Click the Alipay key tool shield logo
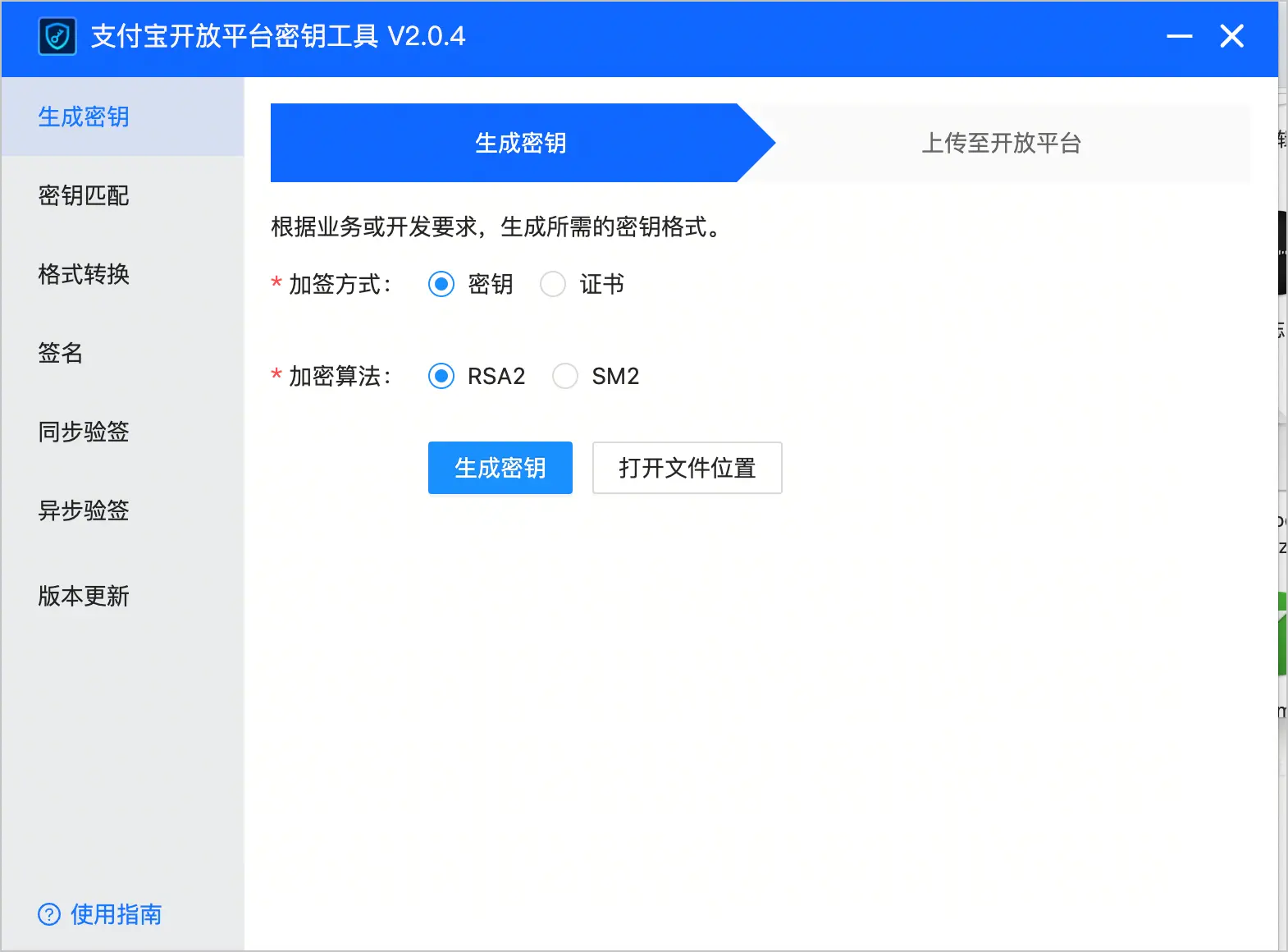1288x952 pixels. click(x=57, y=36)
